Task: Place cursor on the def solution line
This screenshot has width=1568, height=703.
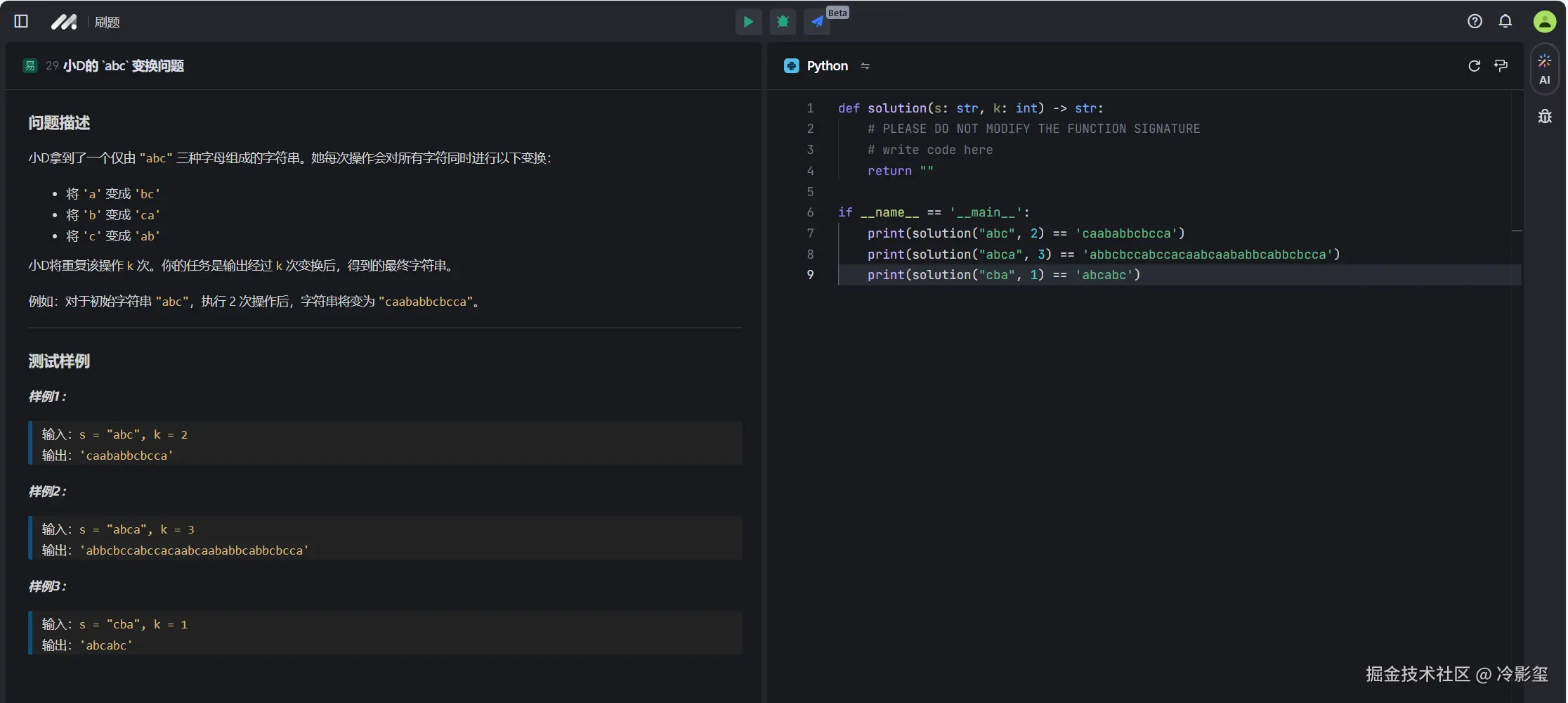Action: 970,108
